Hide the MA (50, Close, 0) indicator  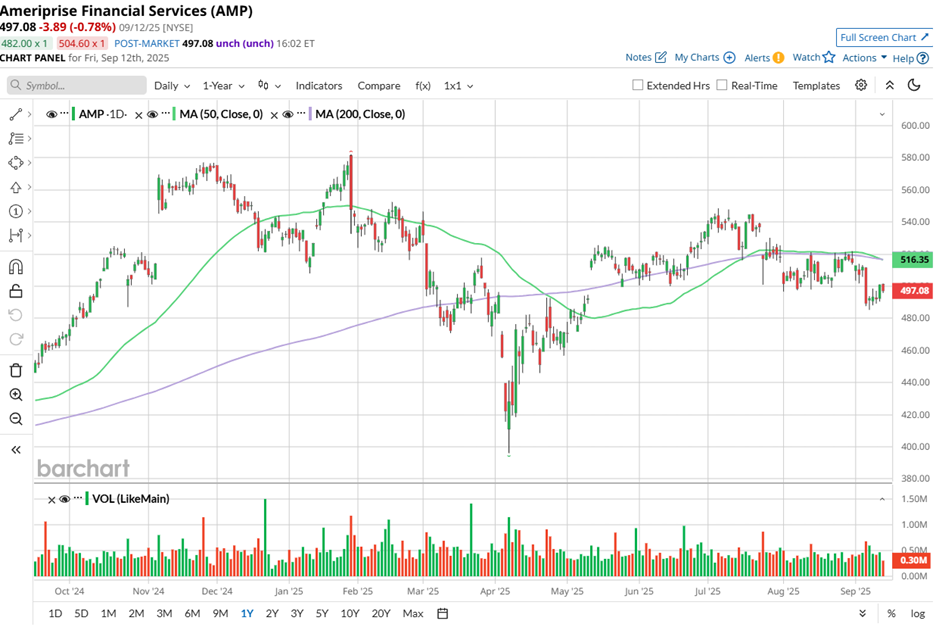click(153, 114)
